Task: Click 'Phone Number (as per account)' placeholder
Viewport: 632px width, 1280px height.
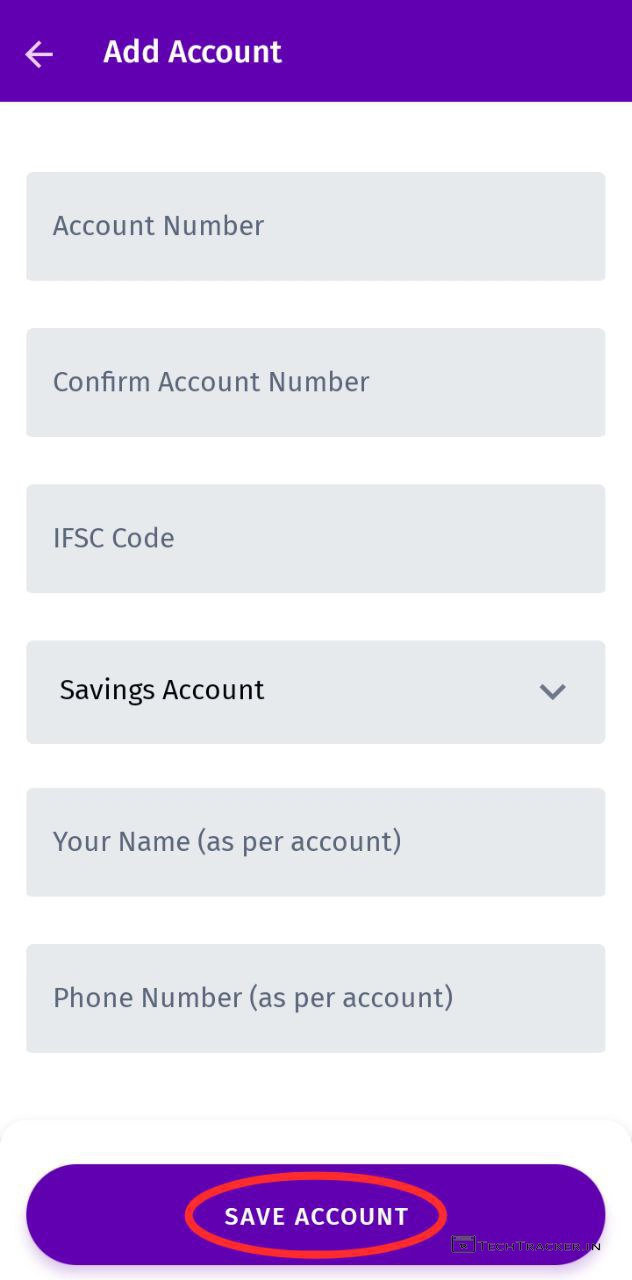Action: coord(253,998)
